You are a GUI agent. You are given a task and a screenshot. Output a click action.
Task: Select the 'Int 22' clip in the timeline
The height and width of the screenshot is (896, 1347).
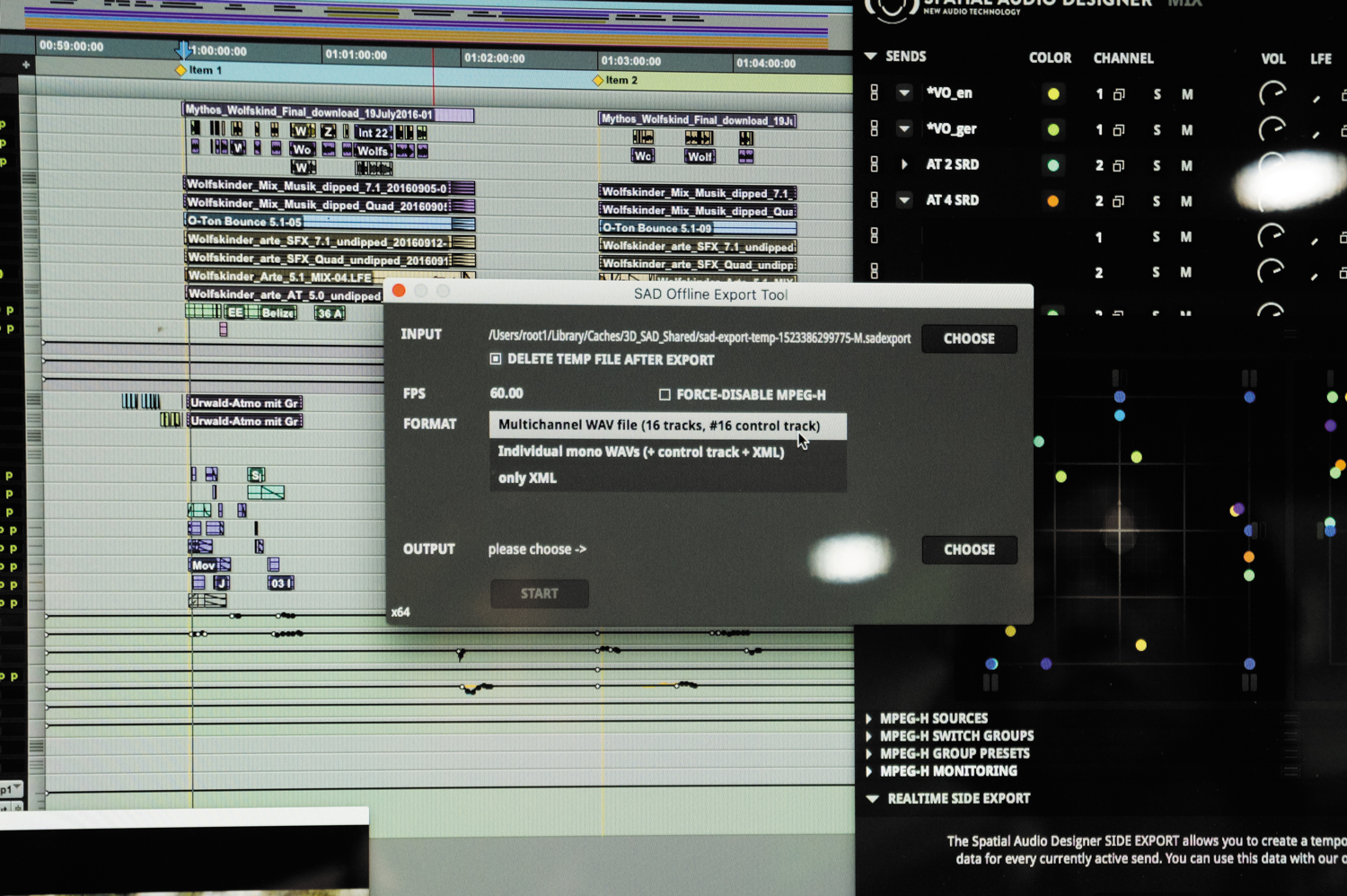click(373, 132)
